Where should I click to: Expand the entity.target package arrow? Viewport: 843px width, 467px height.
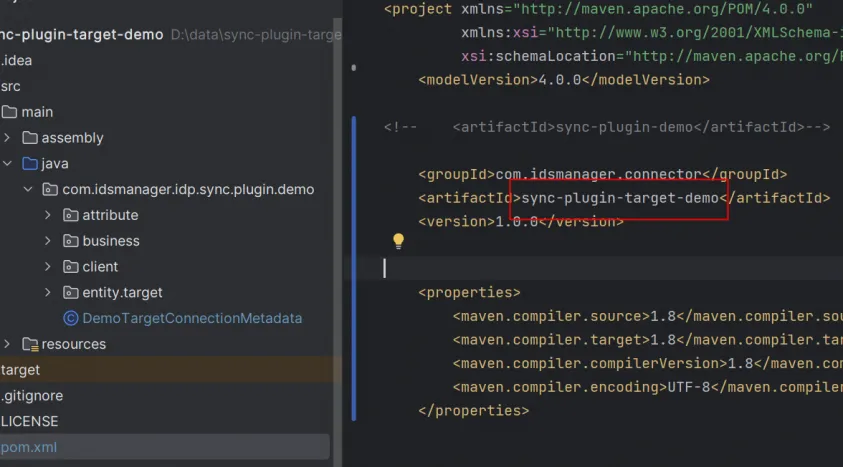(x=47, y=293)
